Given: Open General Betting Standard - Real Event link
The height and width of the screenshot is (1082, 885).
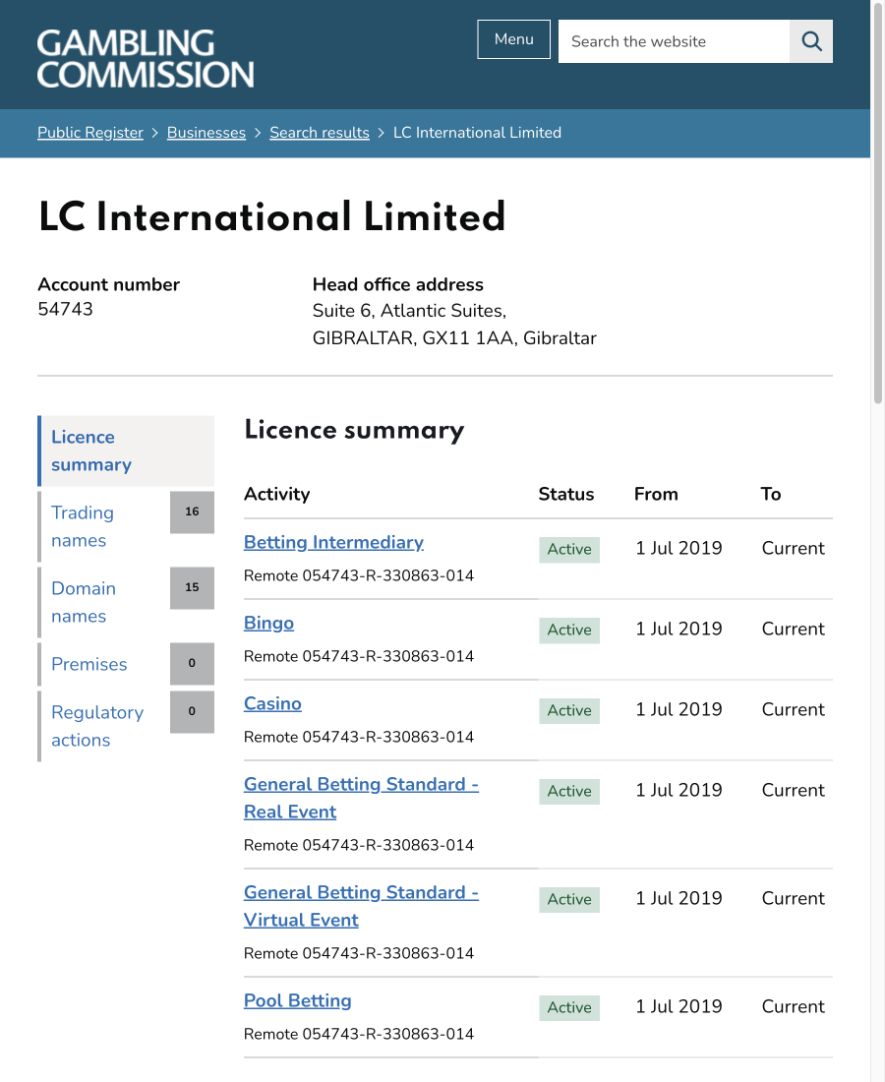Looking at the screenshot, I should (x=361, y=798).
